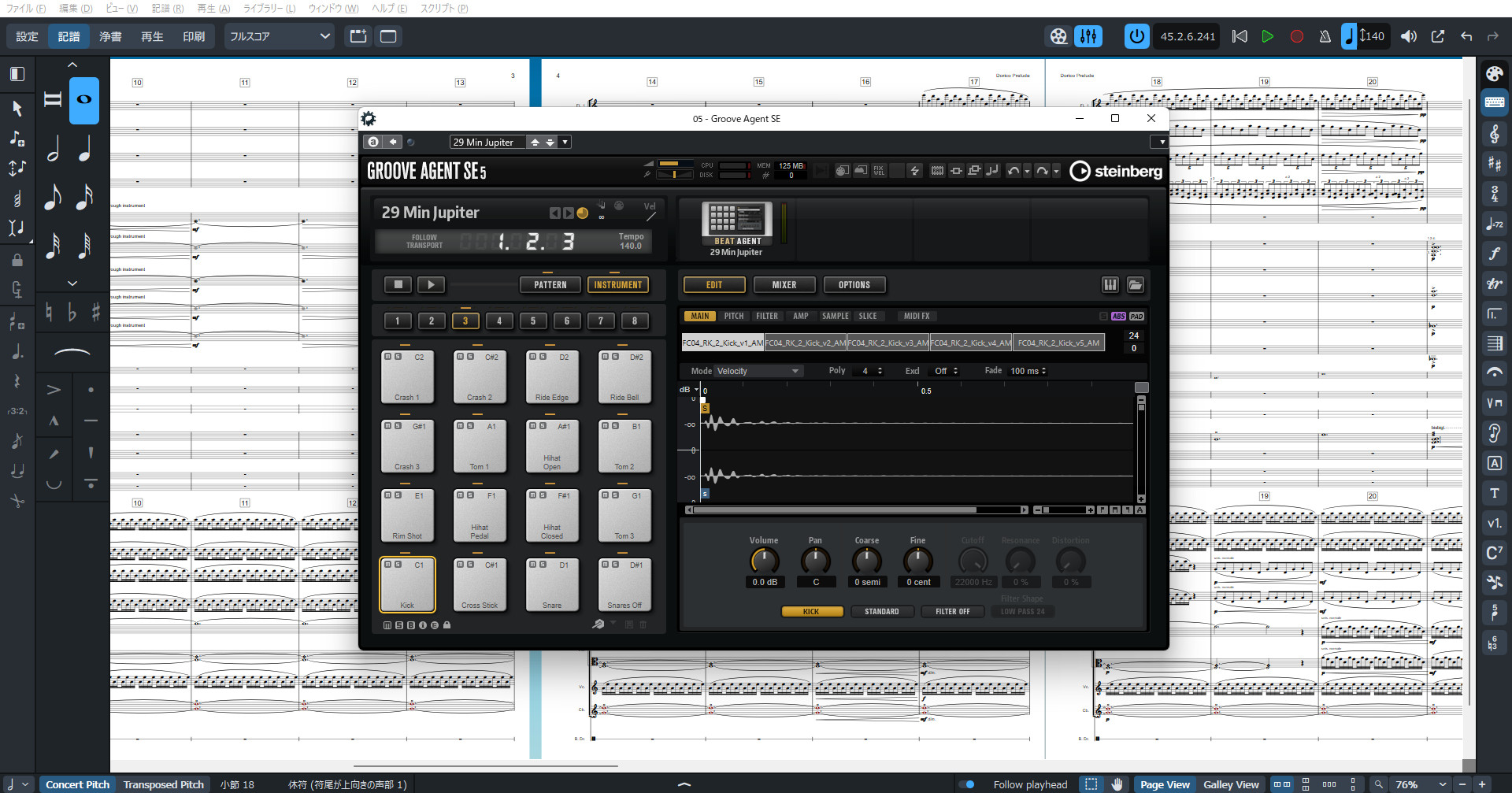Open the text T panel
The image size is (1512, 793).
point(1494,493)
